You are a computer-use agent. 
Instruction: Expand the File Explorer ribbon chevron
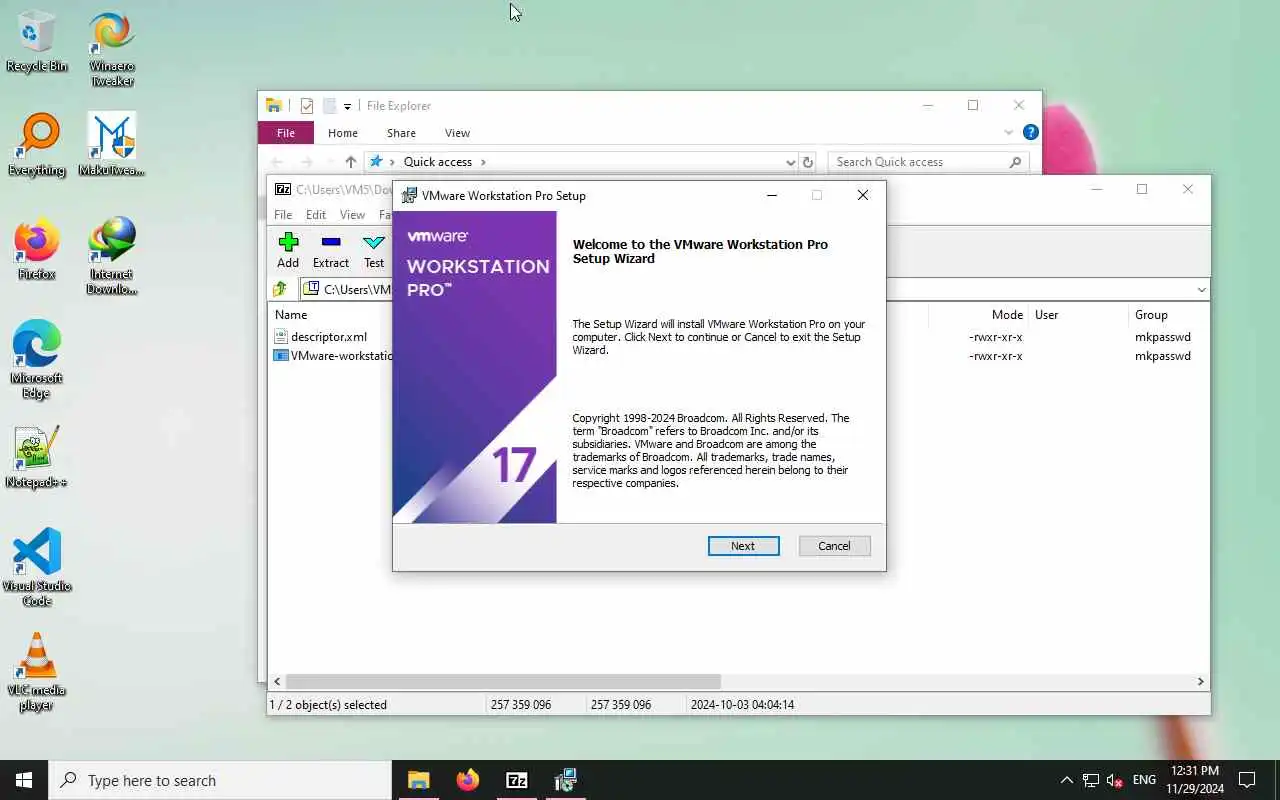click(x=1008, y=132)
